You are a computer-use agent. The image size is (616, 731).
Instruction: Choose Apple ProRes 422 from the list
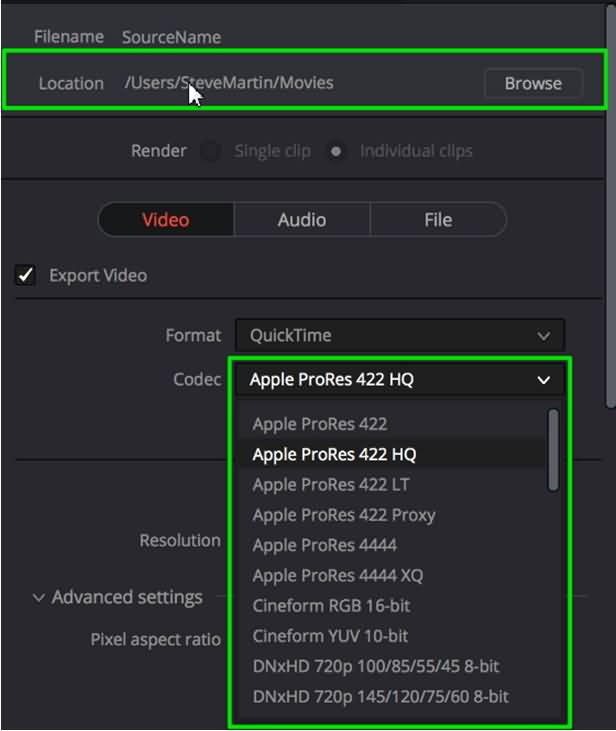coord(320,424)
